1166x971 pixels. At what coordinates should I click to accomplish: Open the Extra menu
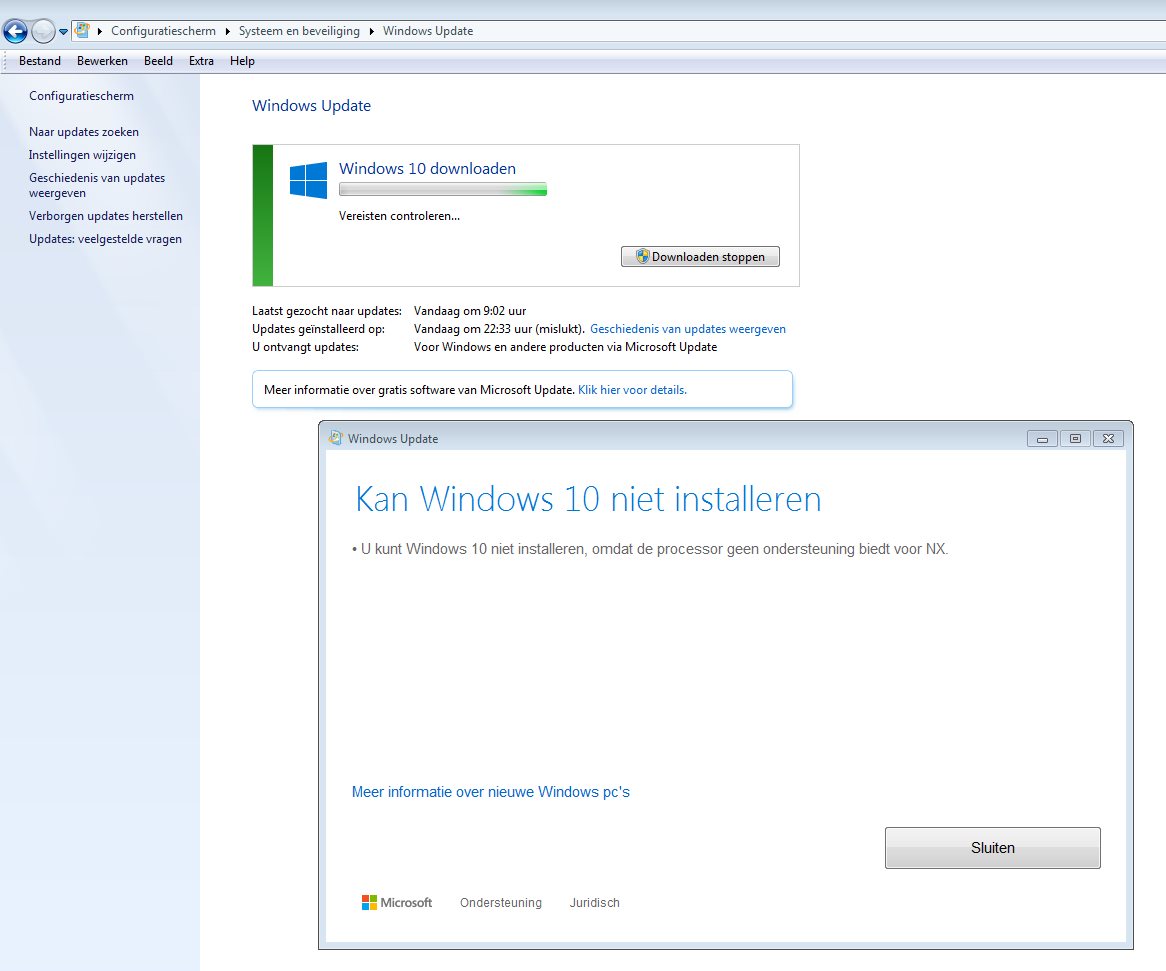201,61
